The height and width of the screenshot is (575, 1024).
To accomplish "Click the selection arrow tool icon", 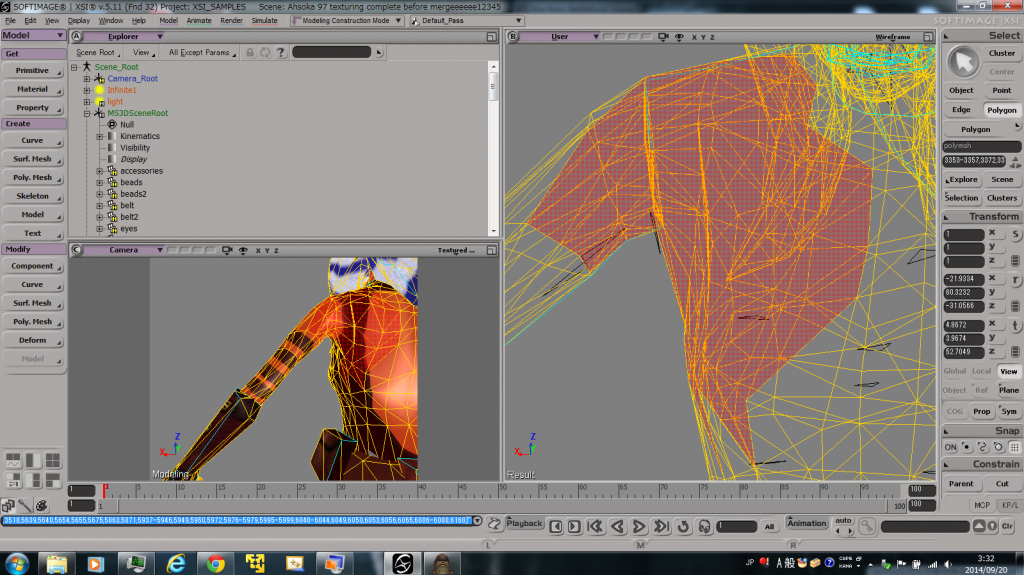I will (963, 63).
